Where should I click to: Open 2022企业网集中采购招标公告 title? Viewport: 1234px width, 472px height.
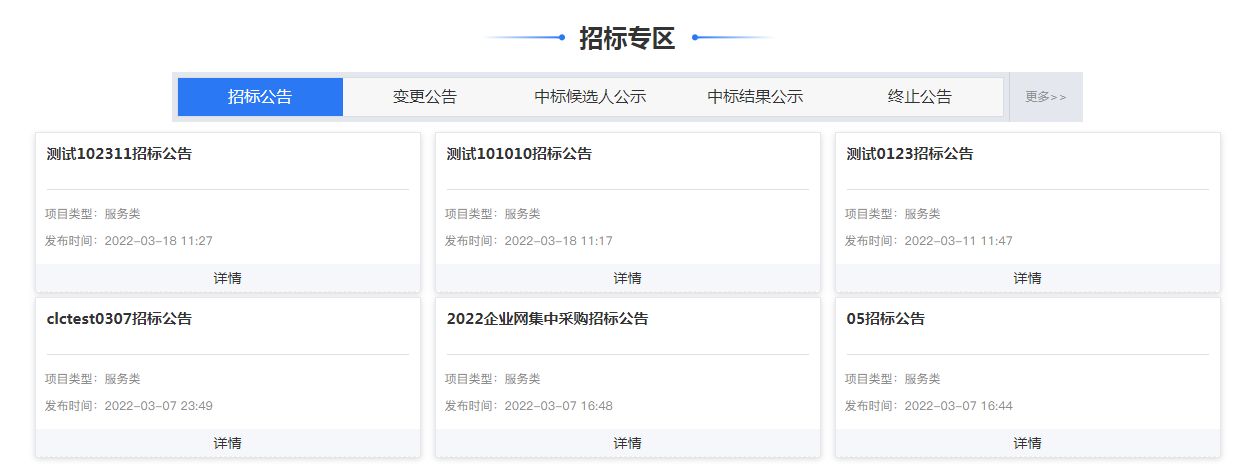click(547, 319)
